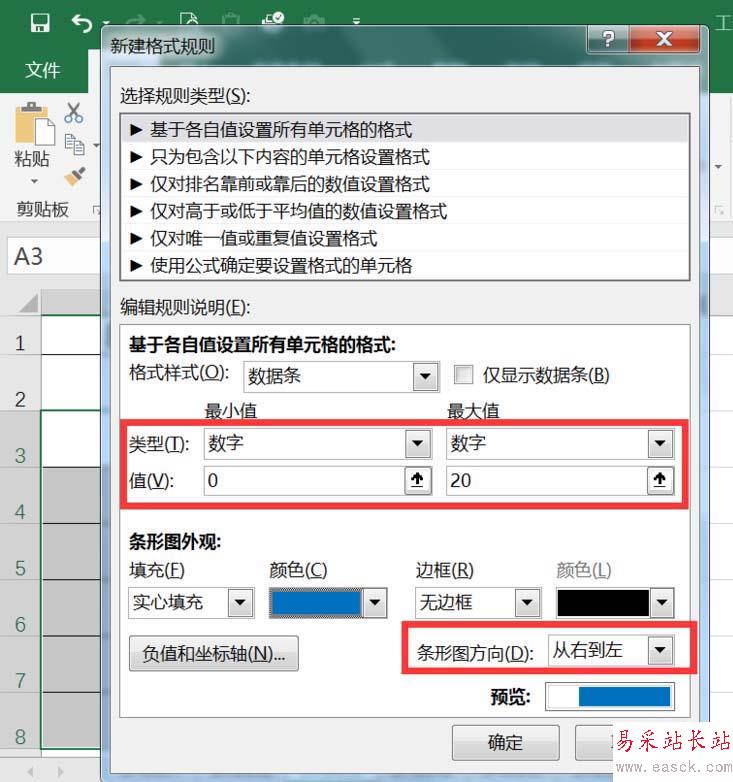Screen dimensions: 733x782
Task: Click the 确定 button
Action: point(506,743)
